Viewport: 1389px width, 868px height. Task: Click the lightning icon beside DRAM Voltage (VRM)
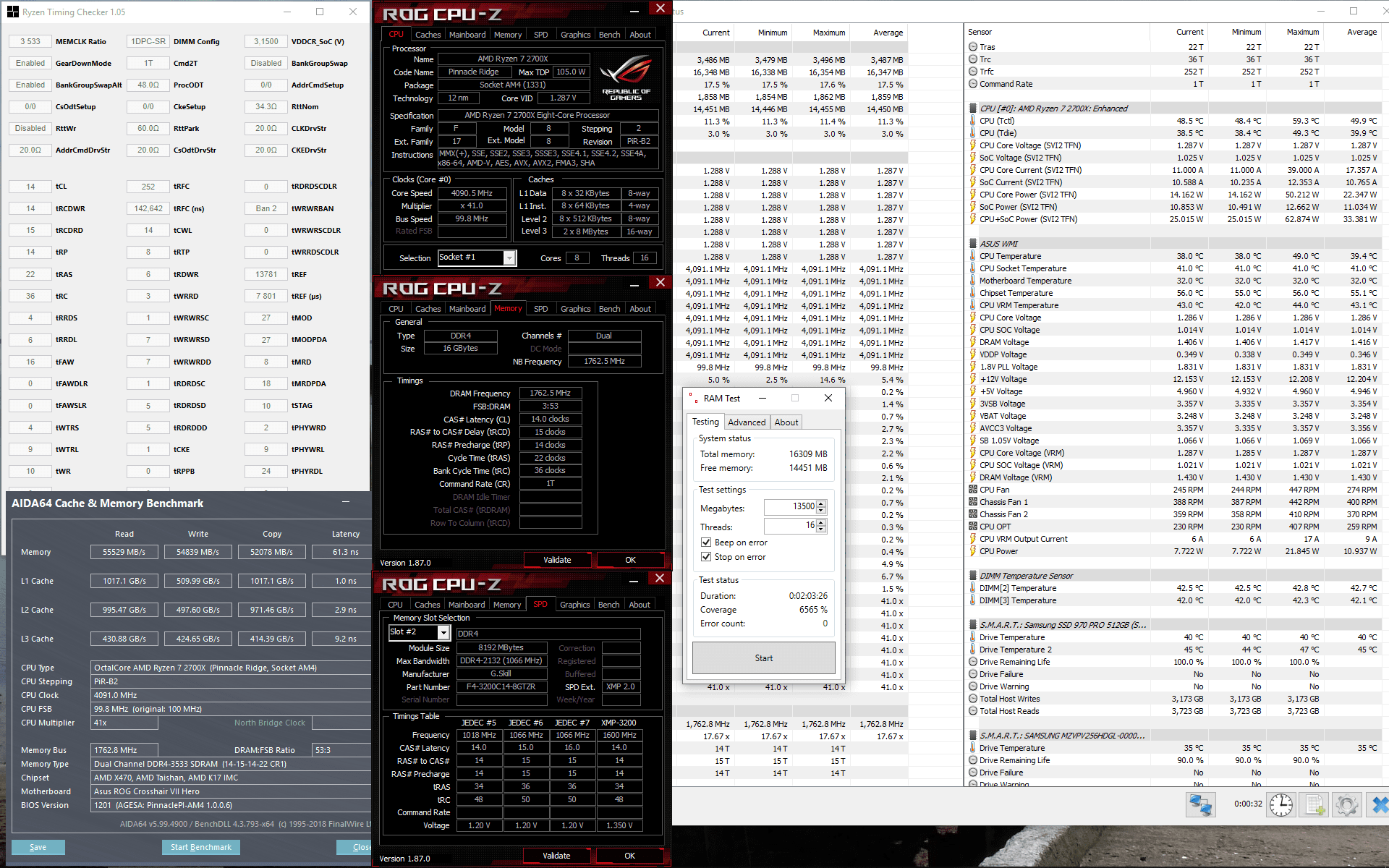pos(973,477)
